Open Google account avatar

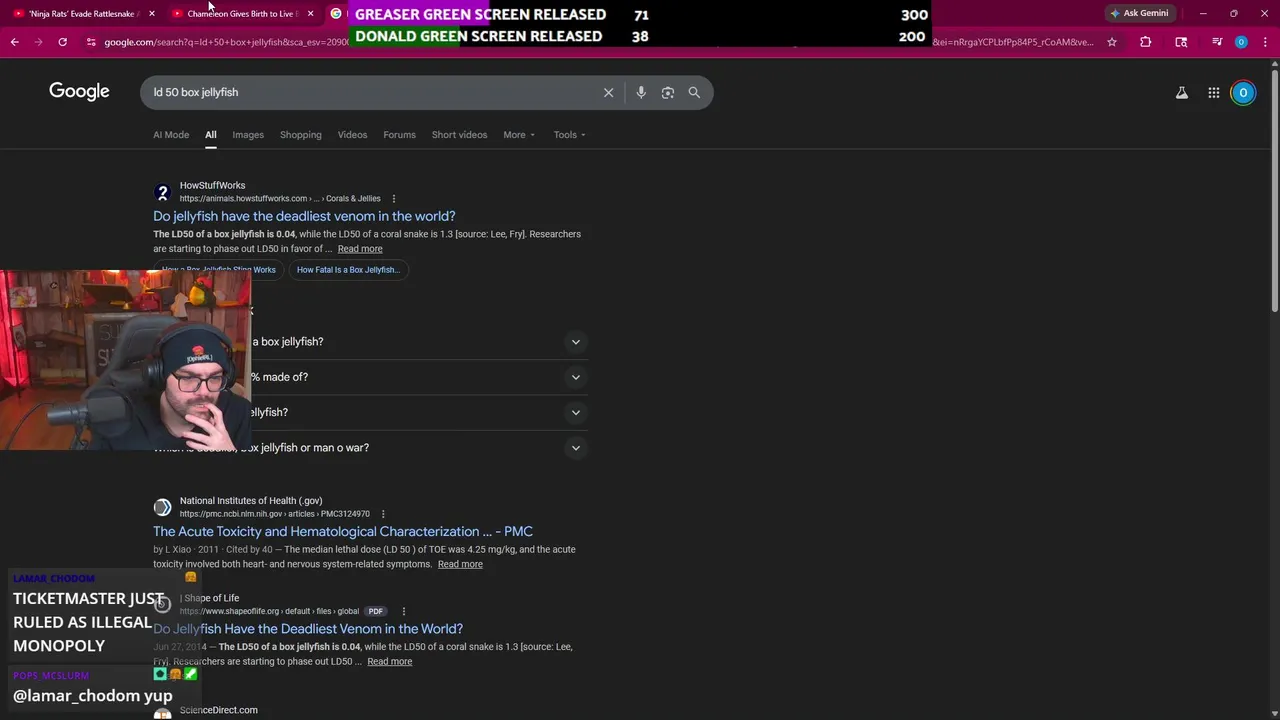click(1243, 92)
